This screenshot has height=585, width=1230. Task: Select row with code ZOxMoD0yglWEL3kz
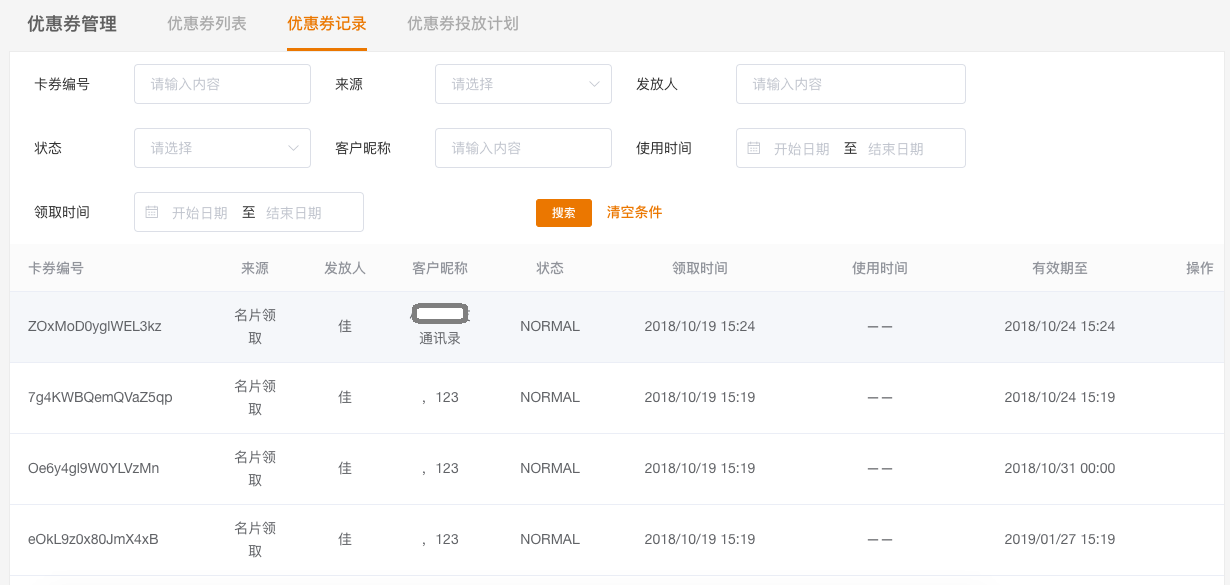[x=95, y=326]
